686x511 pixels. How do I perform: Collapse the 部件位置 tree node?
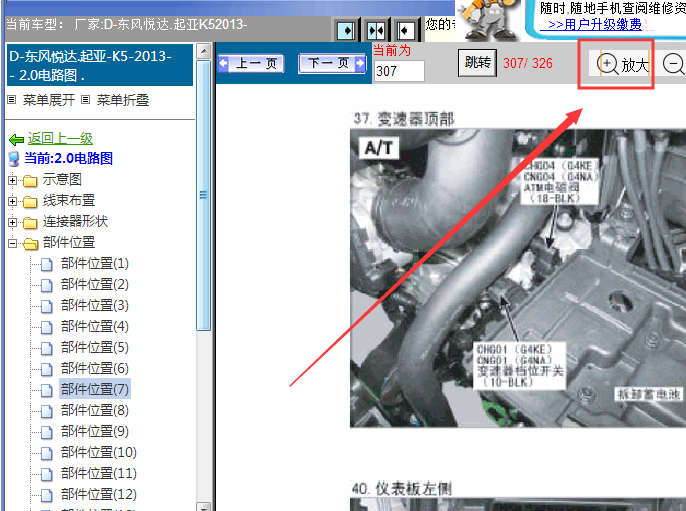(13, 243)
